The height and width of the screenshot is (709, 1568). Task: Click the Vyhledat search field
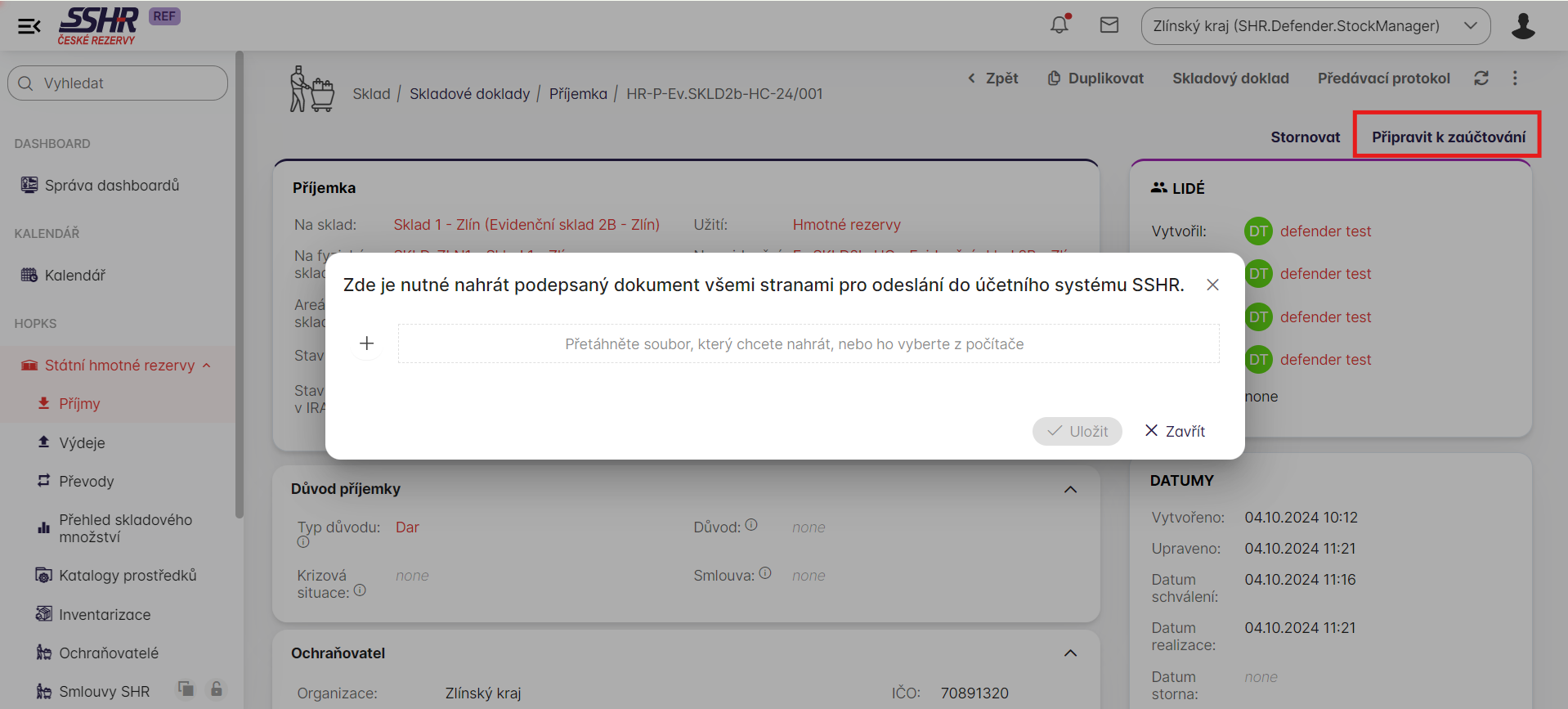[118, 83]
